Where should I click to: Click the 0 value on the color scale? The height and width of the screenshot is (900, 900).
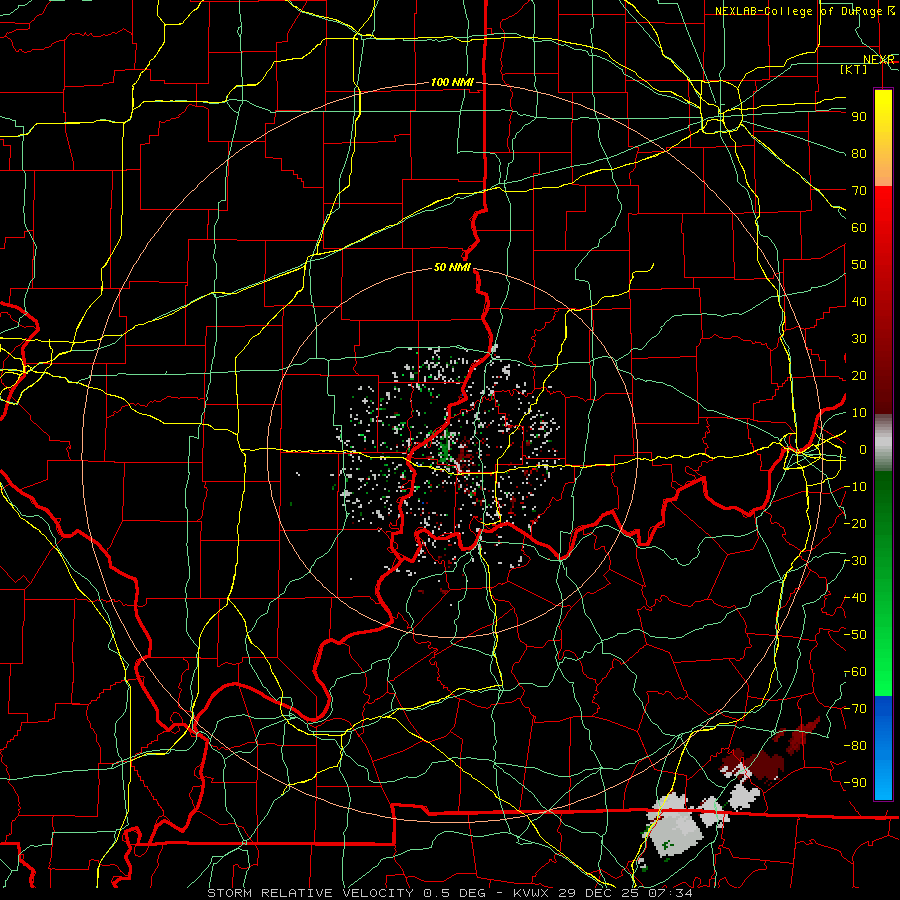click(x=863, y=449)
